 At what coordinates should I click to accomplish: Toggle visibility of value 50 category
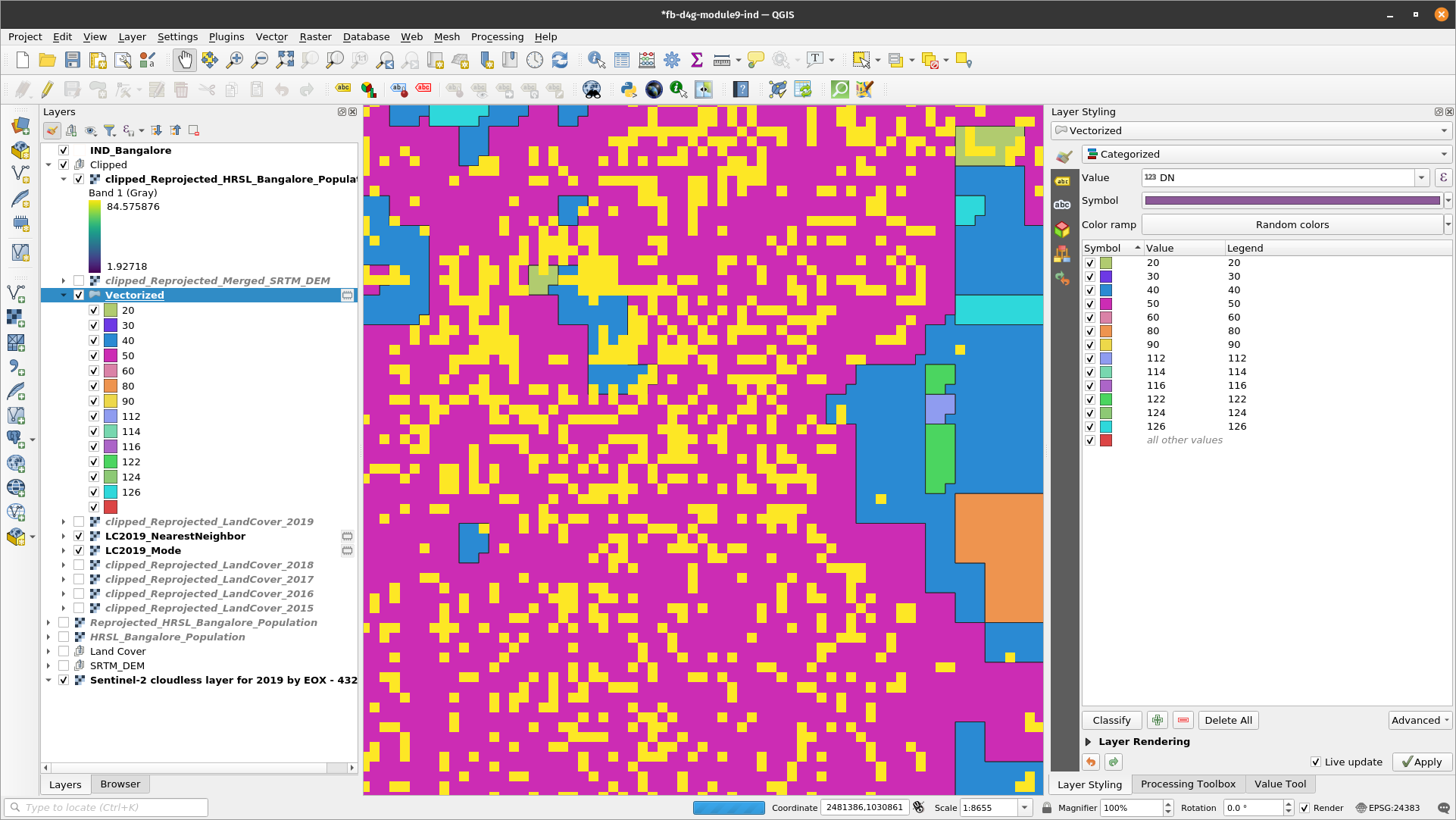tap(94, 355)
